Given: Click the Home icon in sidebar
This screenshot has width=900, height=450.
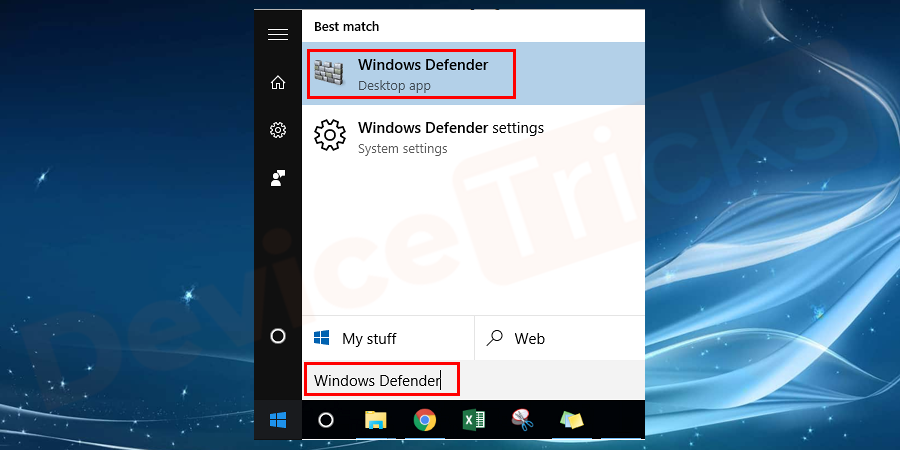Looking at the screenshot, I should tap(278, 82).
